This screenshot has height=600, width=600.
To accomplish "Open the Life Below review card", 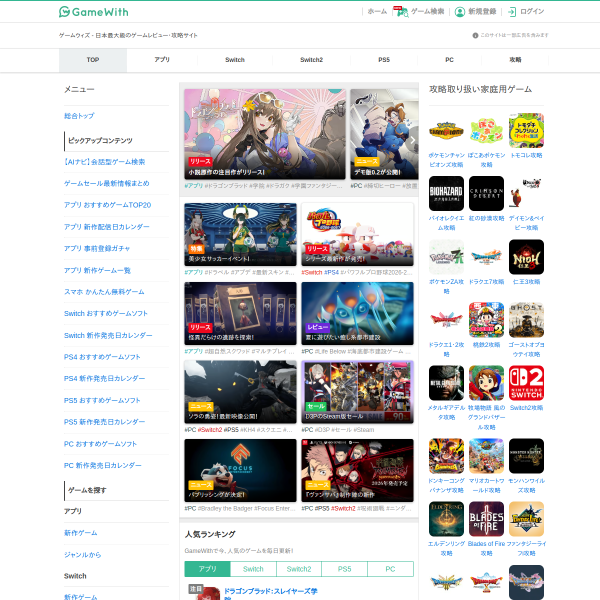I will pos(357,313).
